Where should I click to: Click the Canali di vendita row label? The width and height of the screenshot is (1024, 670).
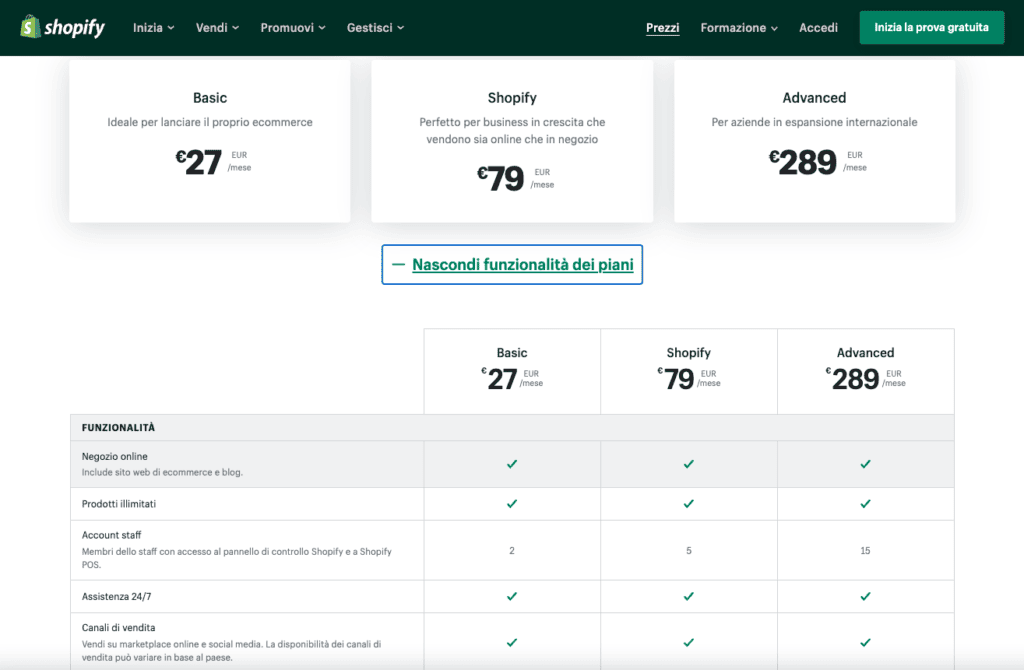pyautogui.click(x=118, y=628)
